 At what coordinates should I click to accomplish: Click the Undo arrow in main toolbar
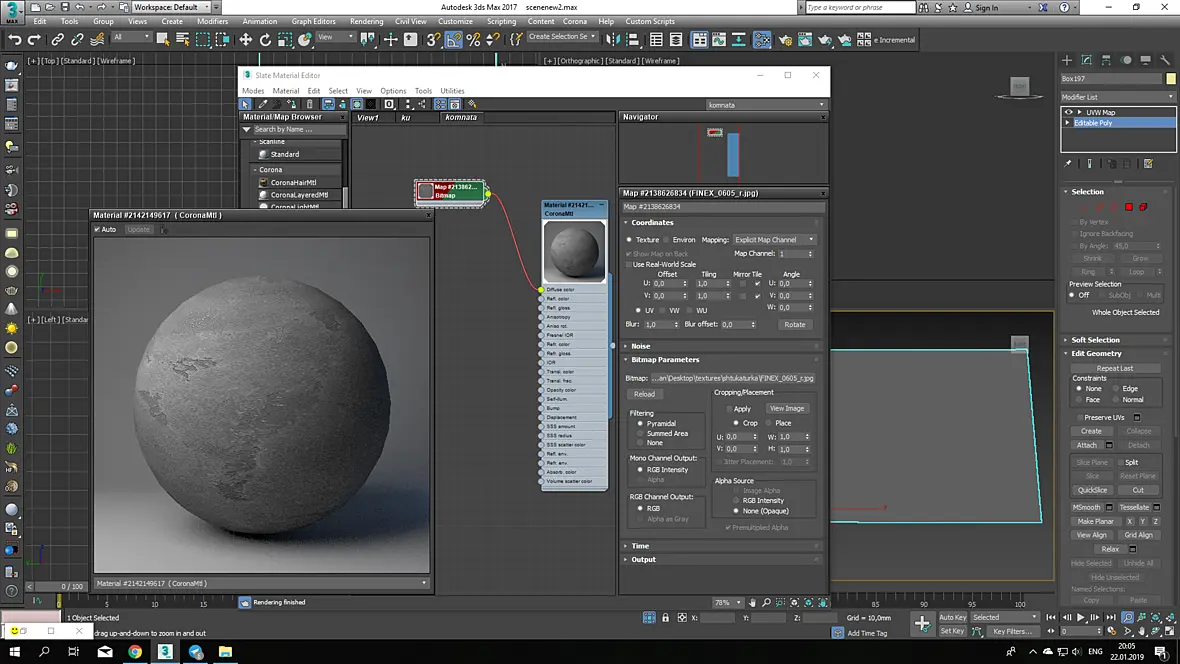point(14,39)
